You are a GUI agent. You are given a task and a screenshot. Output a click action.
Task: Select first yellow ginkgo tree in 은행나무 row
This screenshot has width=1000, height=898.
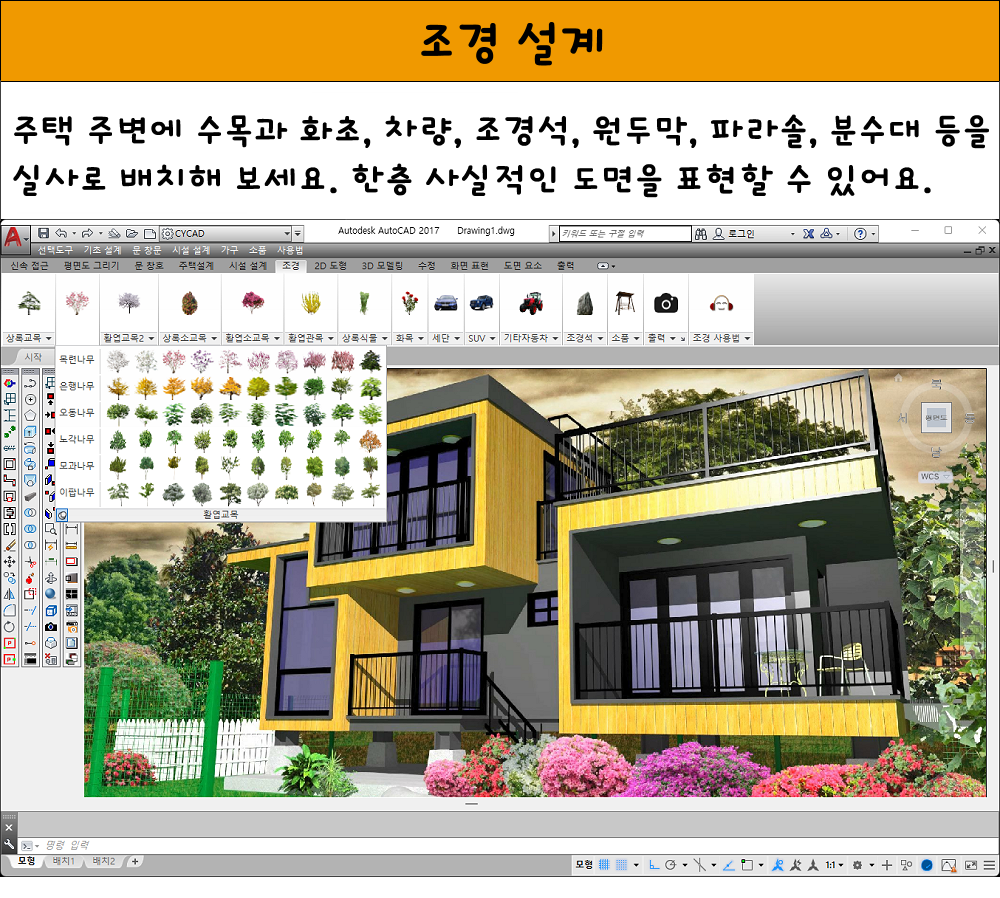click(119, 387)
